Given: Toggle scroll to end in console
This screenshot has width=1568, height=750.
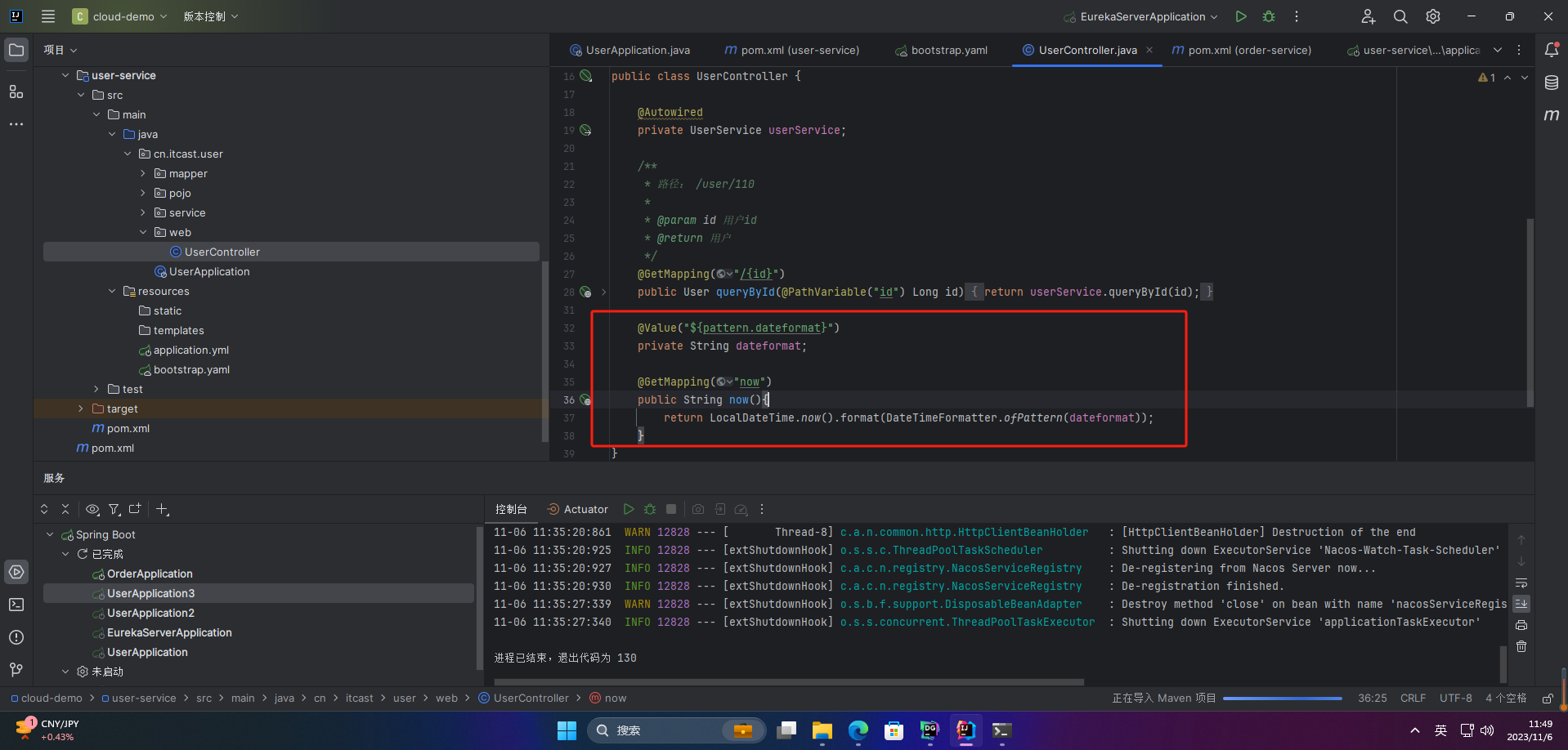Looking at the screenshot, I should [x=1521, y=604].
